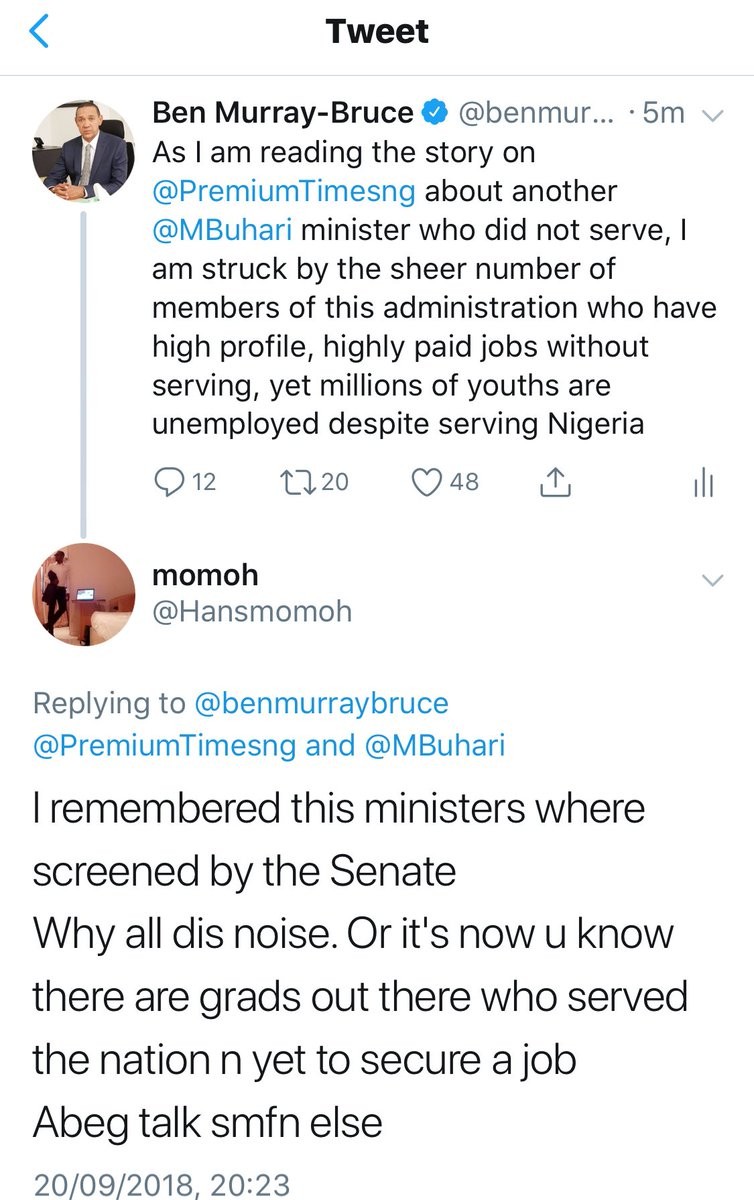
Task: Expand options chevron on Ben's tweet
Action: coord(714,115)
